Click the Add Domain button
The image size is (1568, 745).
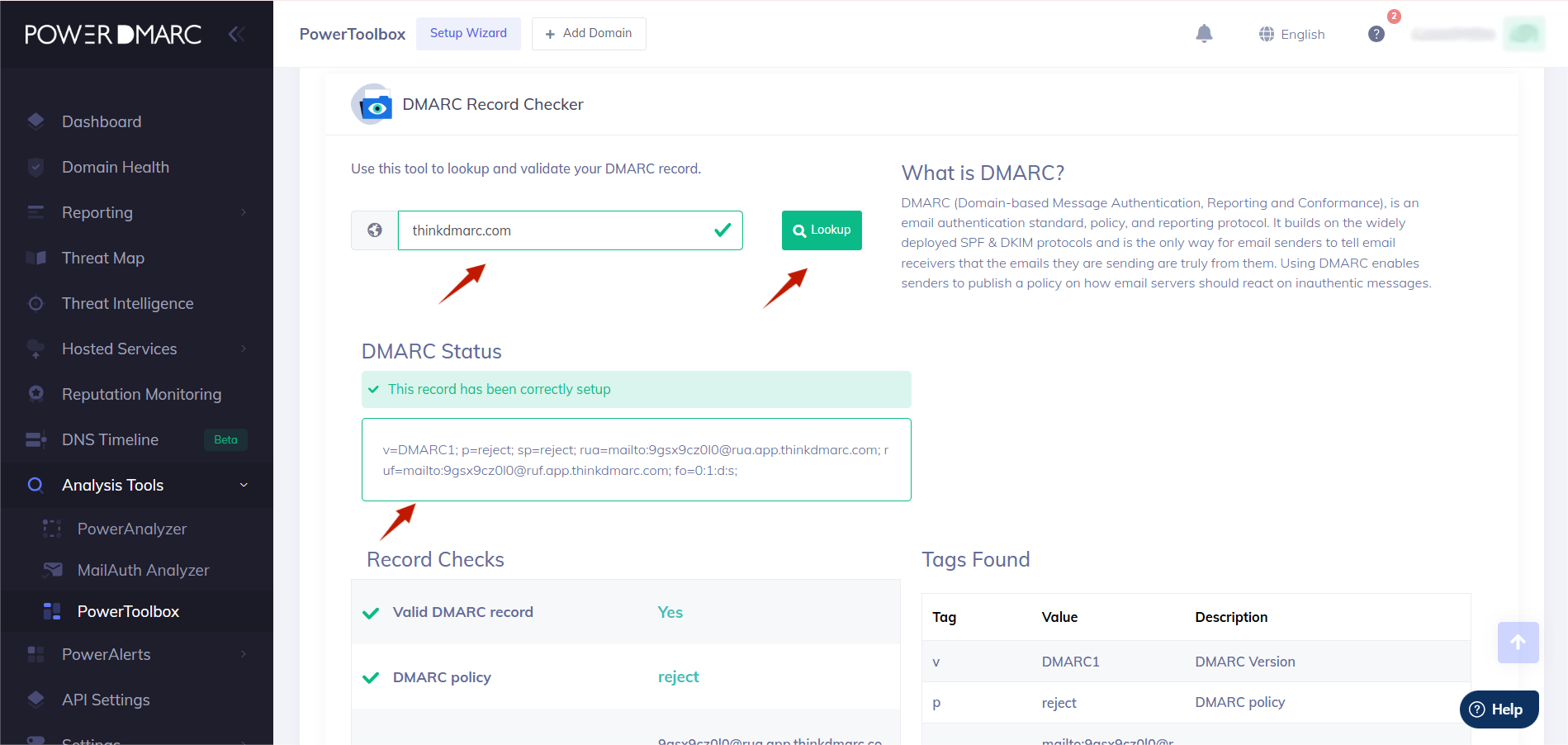coord(589,34)
